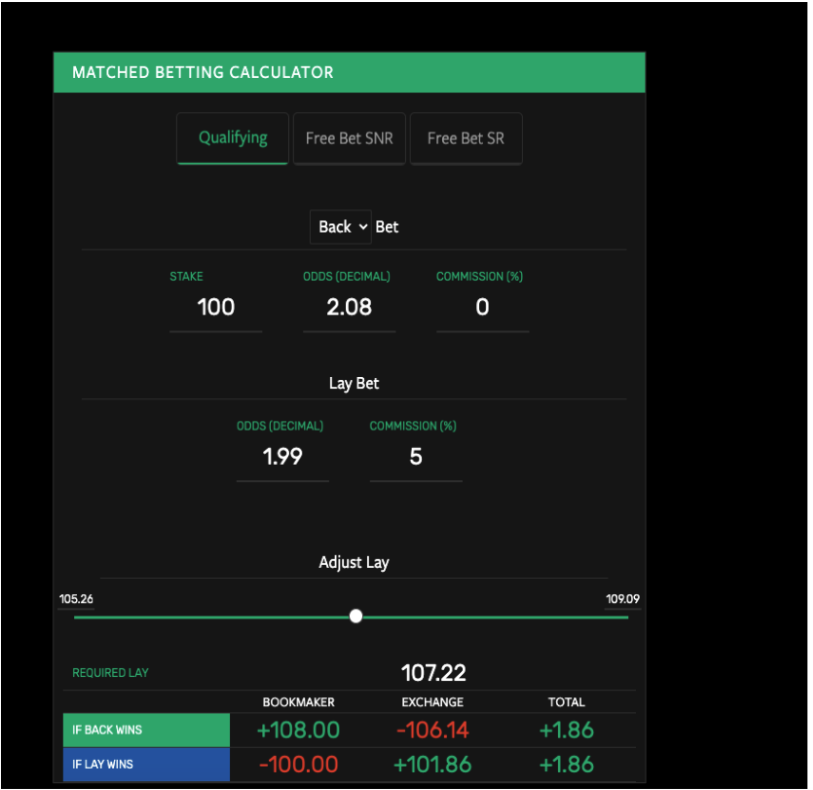
Task: Click the 109.09 maximum lay label
Action: 622,599
